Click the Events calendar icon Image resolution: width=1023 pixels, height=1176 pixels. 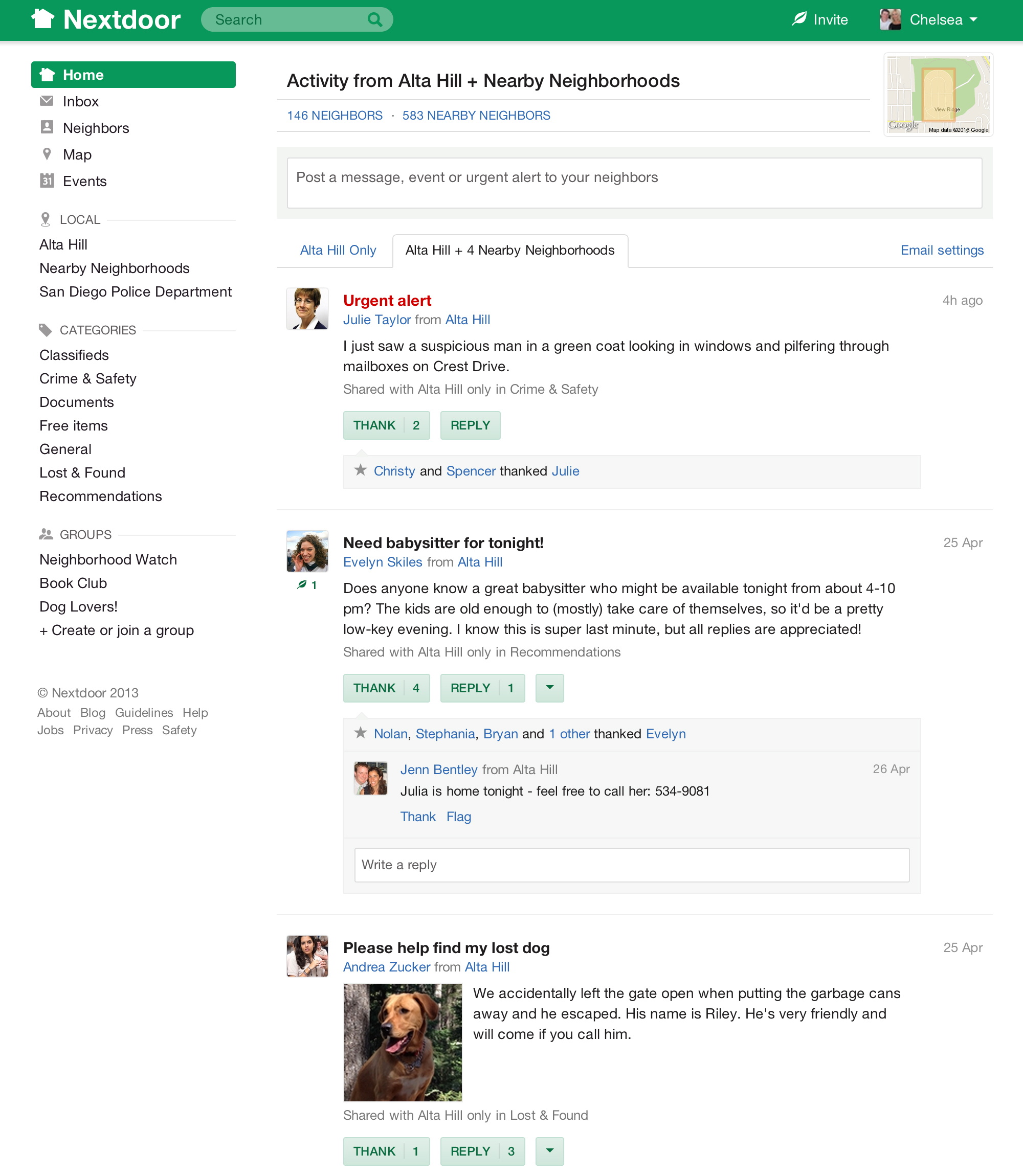point(47,181)
